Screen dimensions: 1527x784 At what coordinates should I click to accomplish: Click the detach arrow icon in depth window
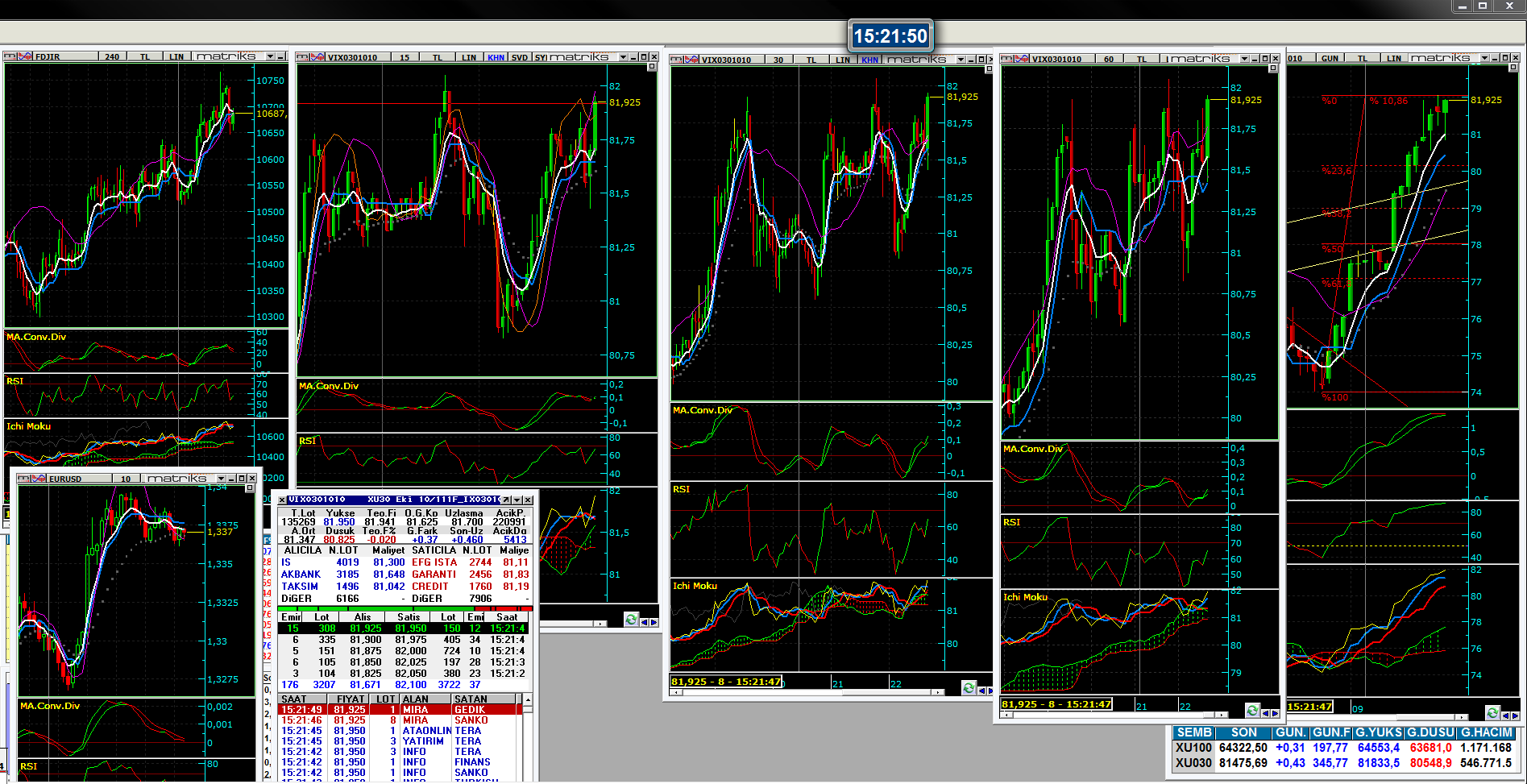(506, 500)
